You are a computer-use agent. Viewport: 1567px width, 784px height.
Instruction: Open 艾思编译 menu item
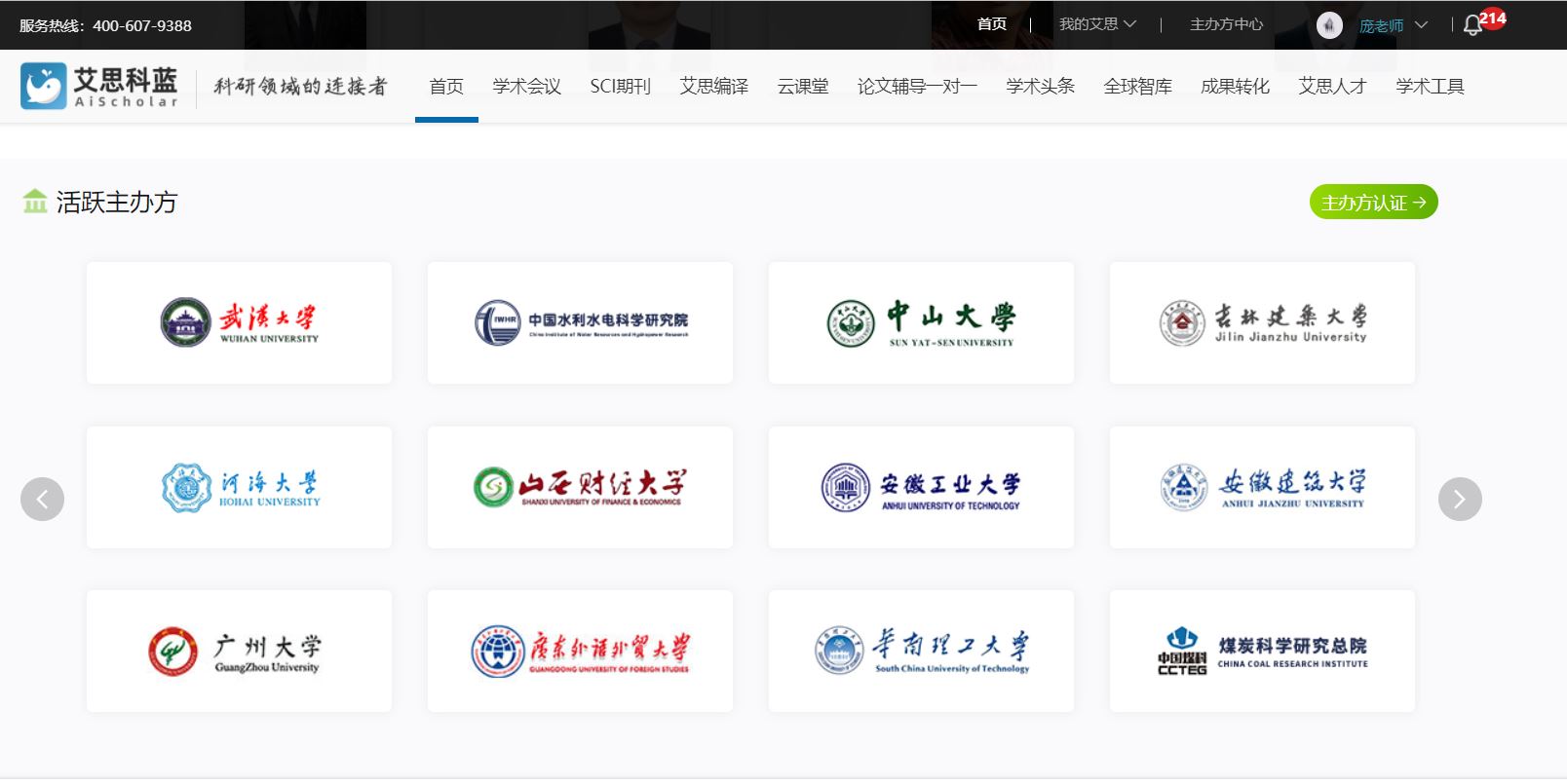point(713,87)
